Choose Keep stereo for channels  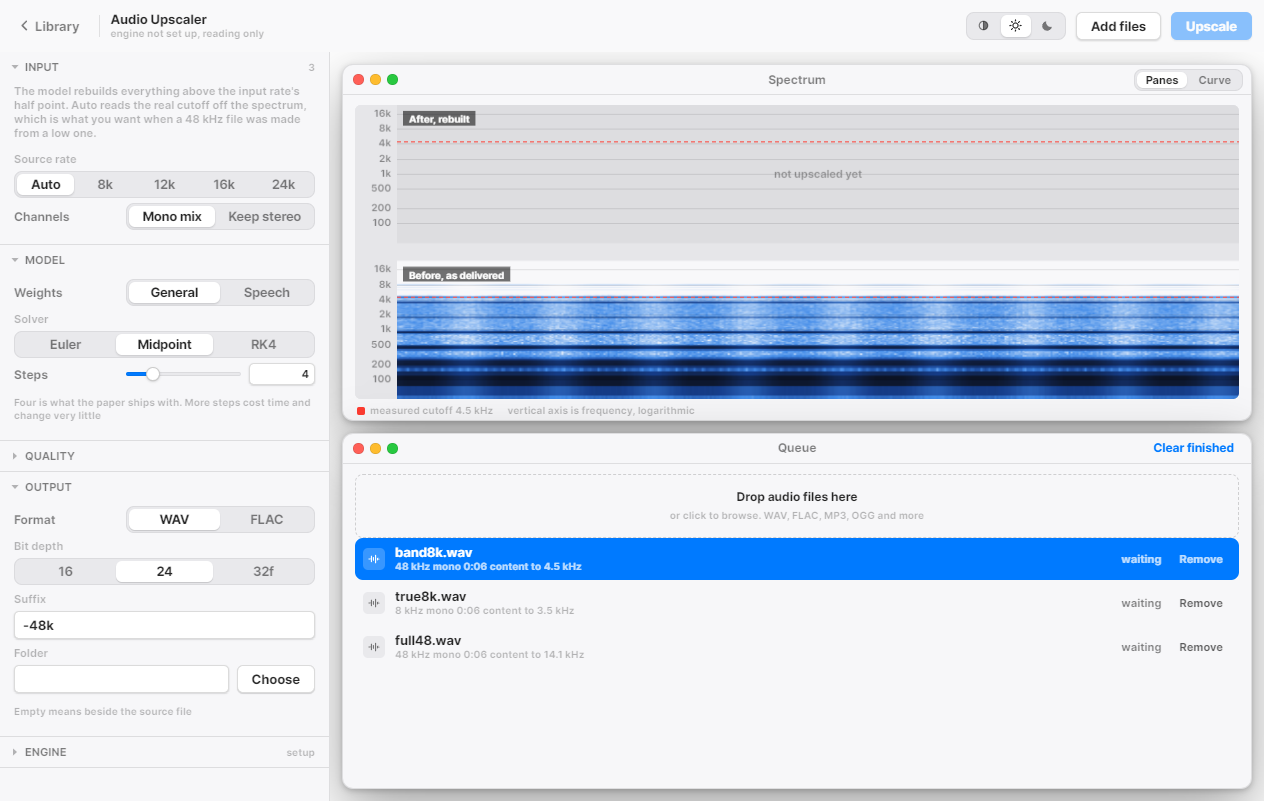(264, 217)
